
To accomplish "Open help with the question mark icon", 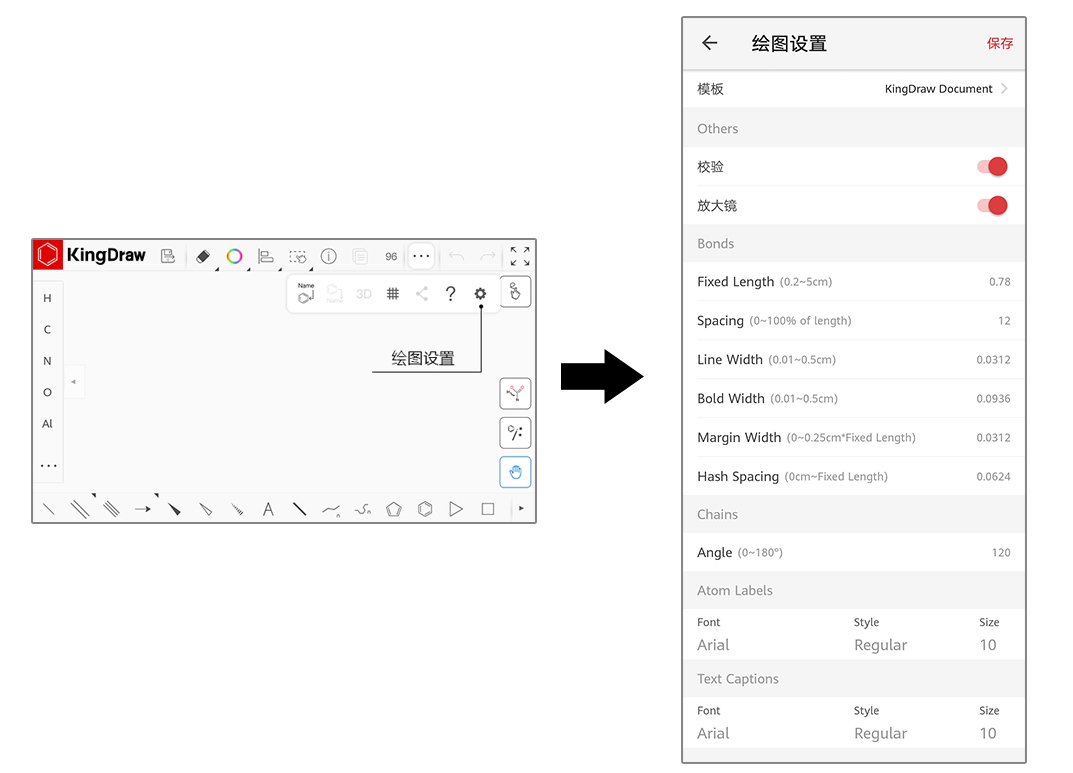I will 450,294.
